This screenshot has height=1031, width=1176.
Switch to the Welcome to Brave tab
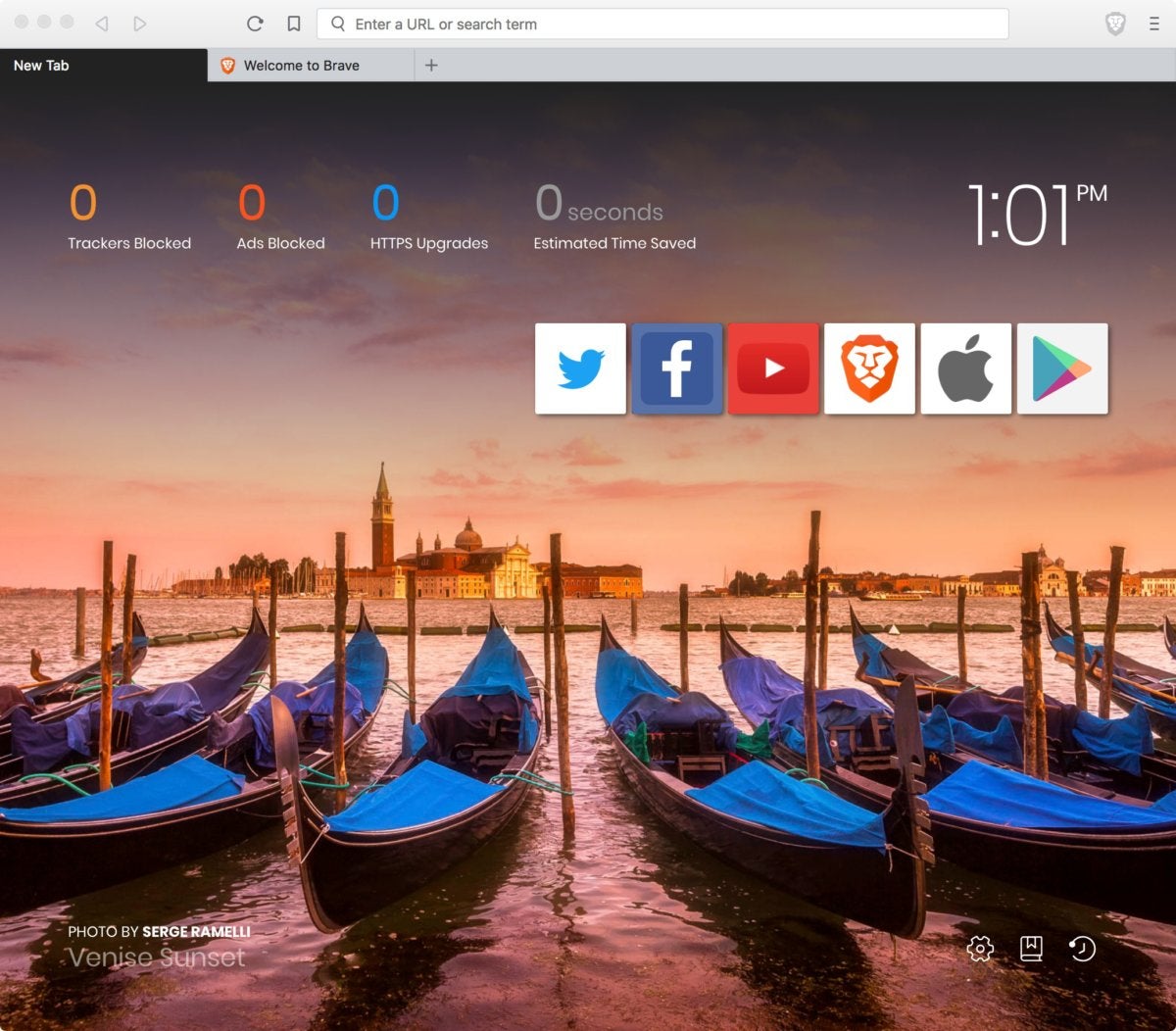(311, 66)
